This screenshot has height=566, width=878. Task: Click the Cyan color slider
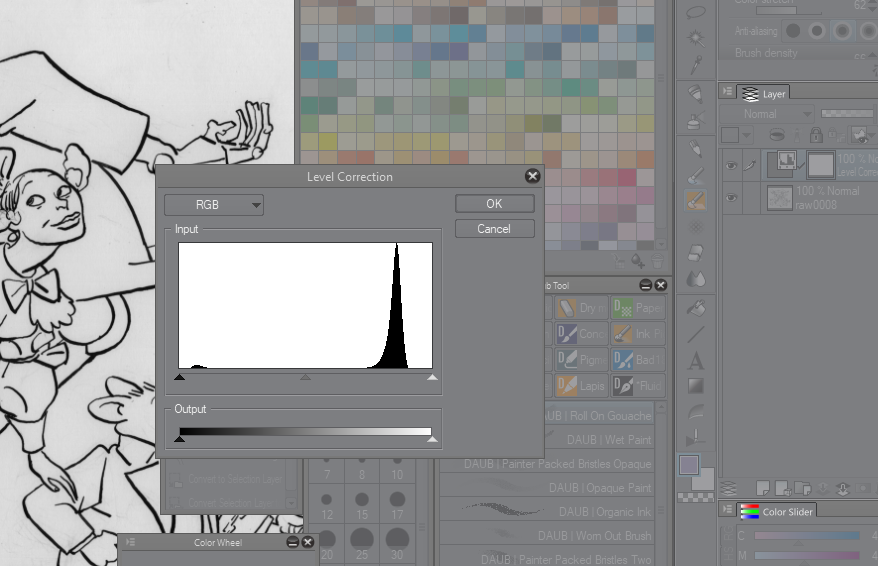(x=806, y=536)
